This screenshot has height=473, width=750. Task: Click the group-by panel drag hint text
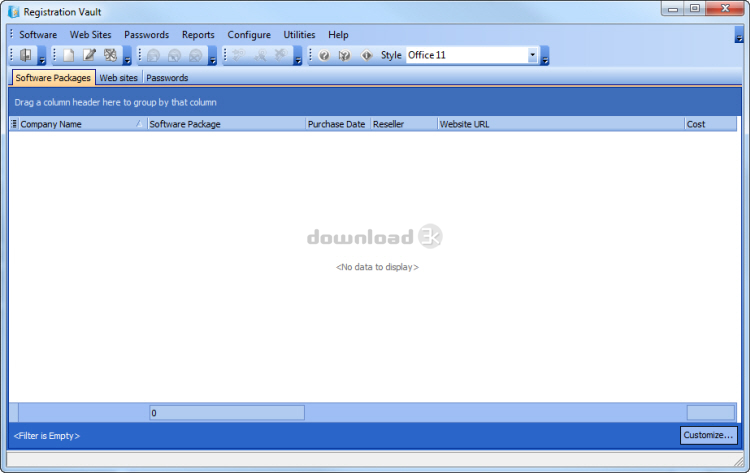pos(115,102)
